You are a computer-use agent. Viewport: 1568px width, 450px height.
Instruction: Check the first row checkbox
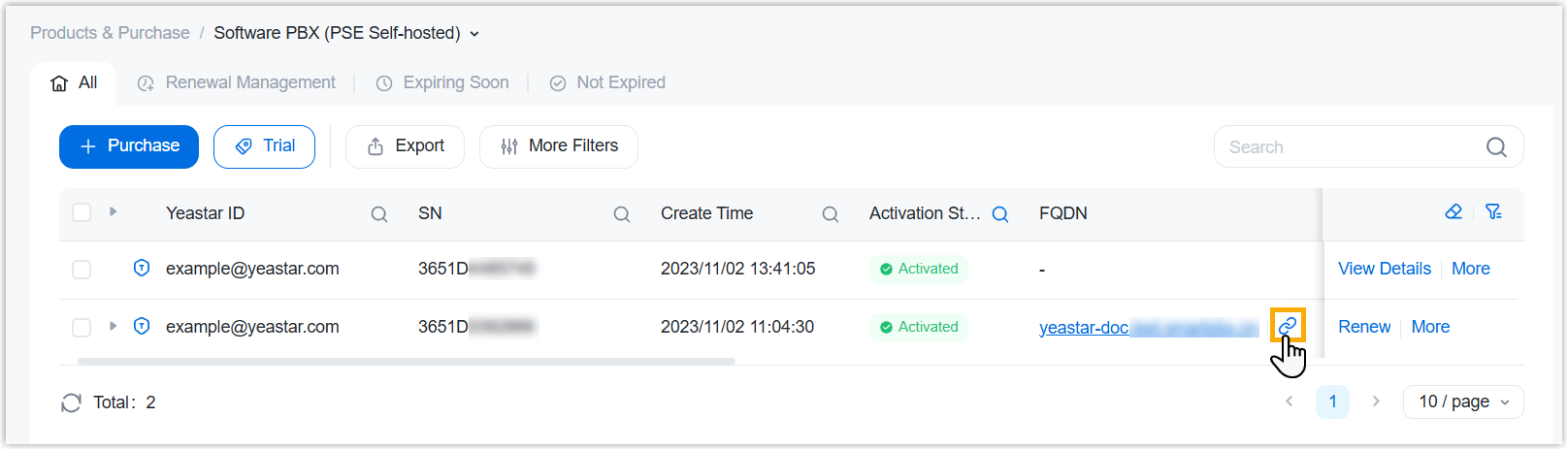(x=82, y=269)
